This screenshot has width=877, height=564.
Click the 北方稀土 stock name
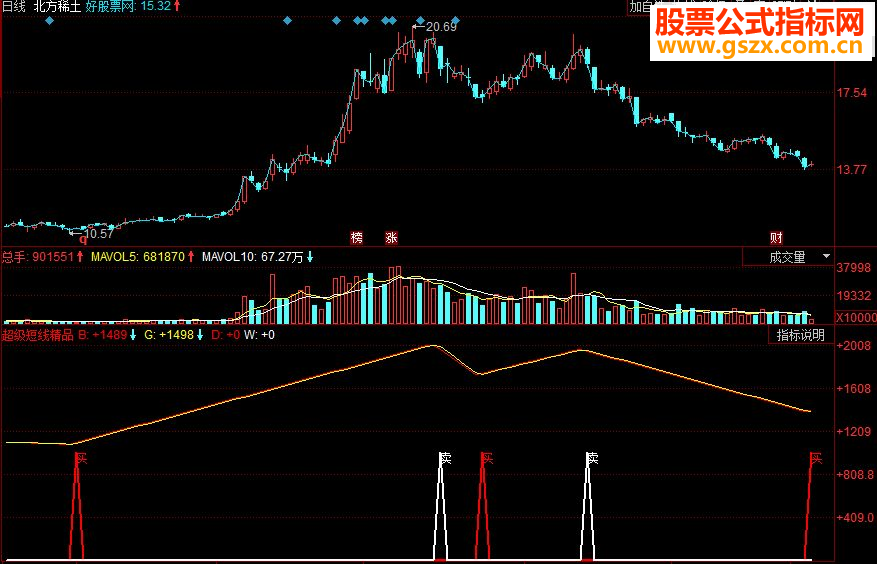pos(57,7)
